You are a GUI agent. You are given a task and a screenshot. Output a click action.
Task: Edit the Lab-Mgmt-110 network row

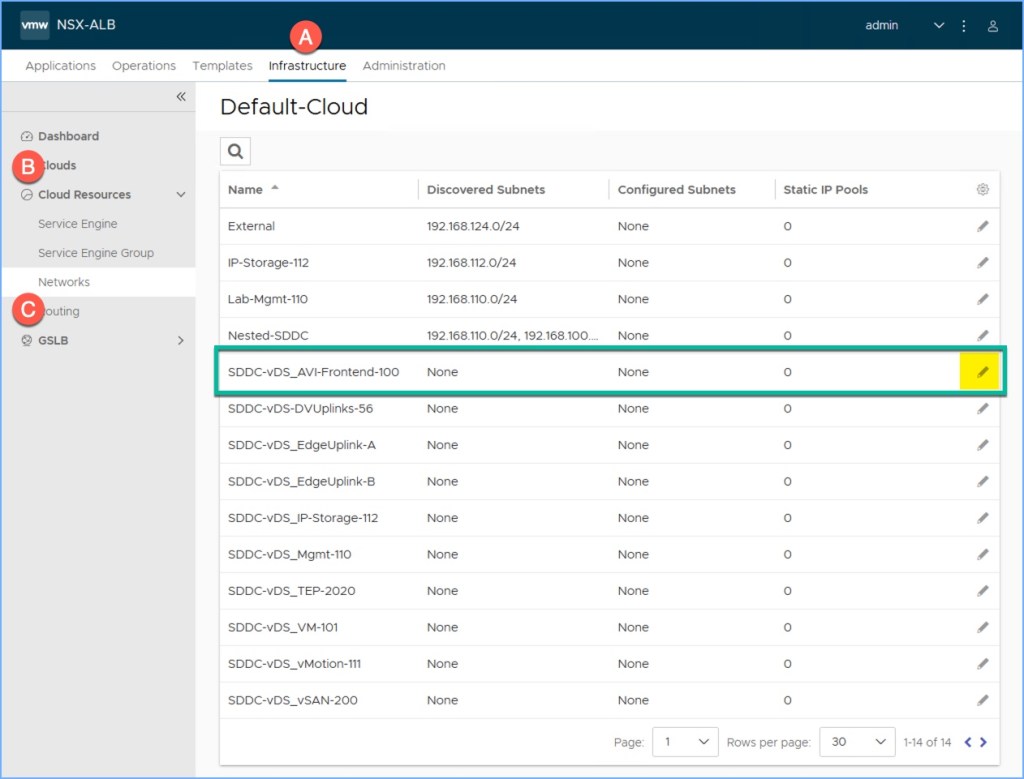(982, 299)
